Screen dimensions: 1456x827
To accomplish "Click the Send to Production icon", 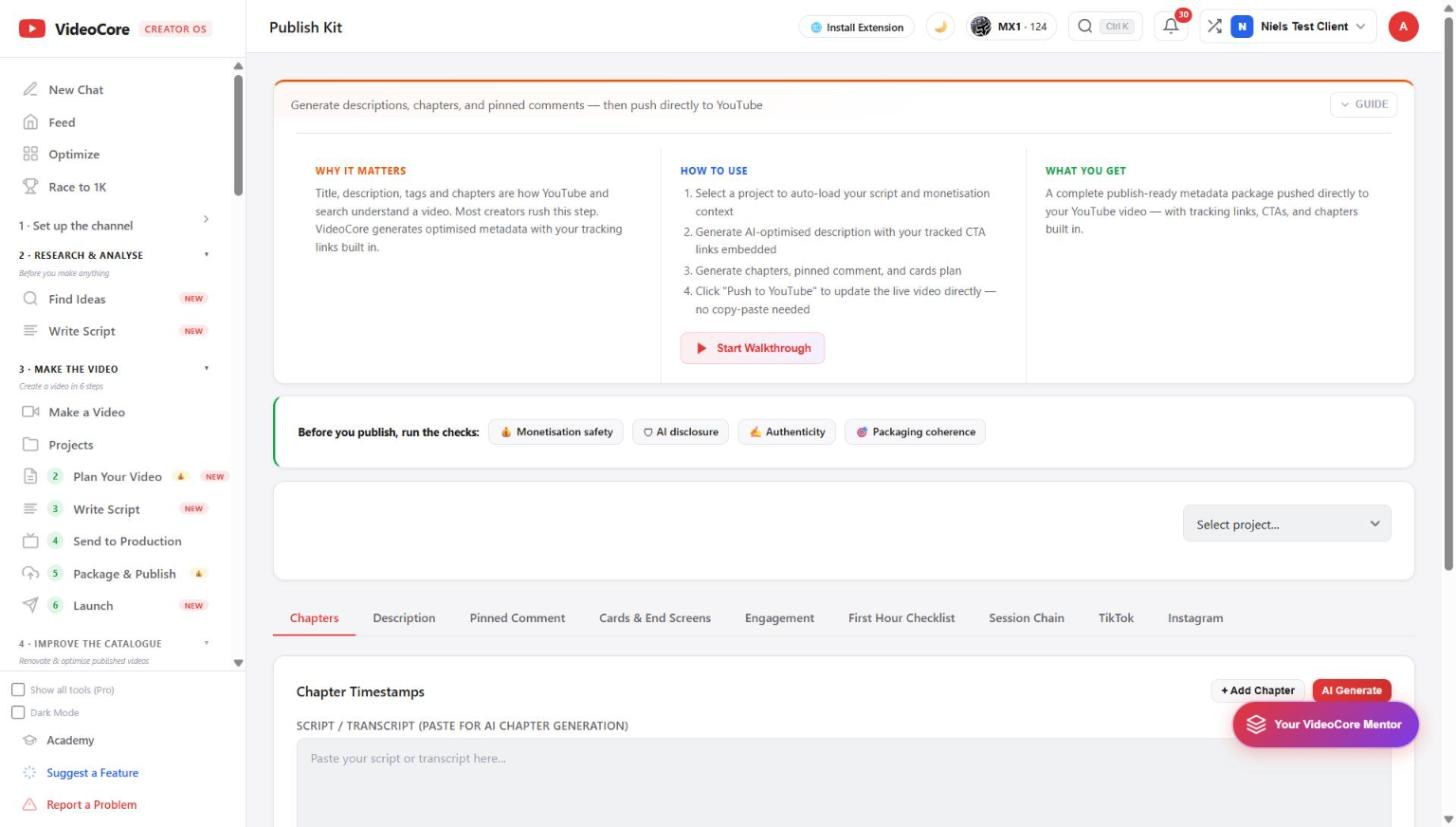I will [30, 541].
